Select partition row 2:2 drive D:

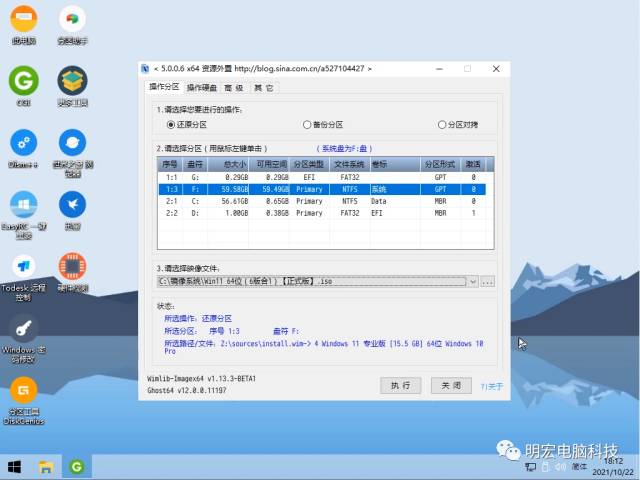point(322,213)
